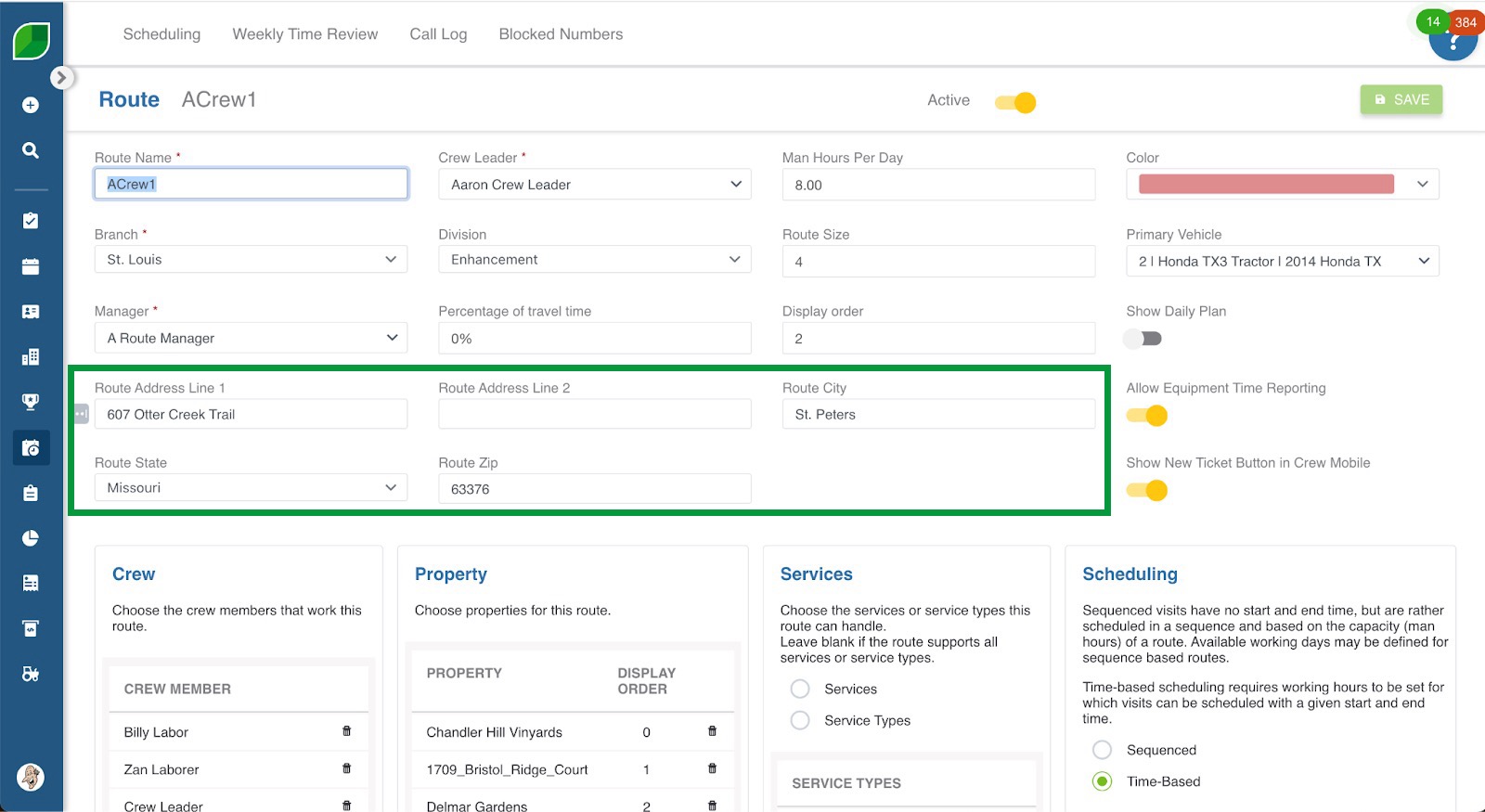Click the Display order field
Image resolution: width=1485 pixels, height=812 pixels.
tap(938, 338)
